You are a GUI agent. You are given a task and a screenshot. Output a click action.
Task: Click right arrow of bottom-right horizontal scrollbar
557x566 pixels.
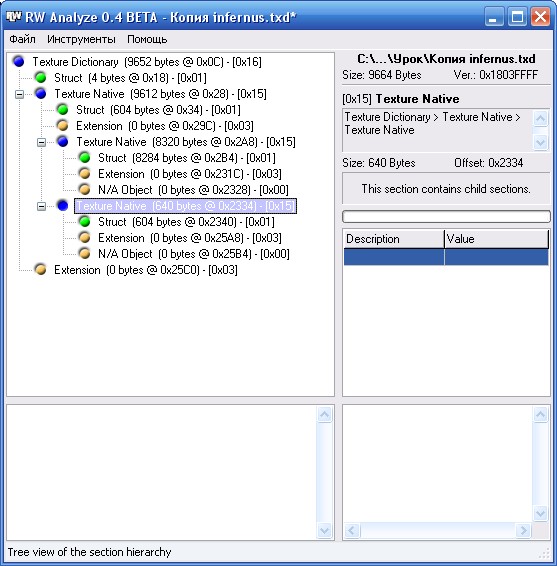(x=523, y=530)
